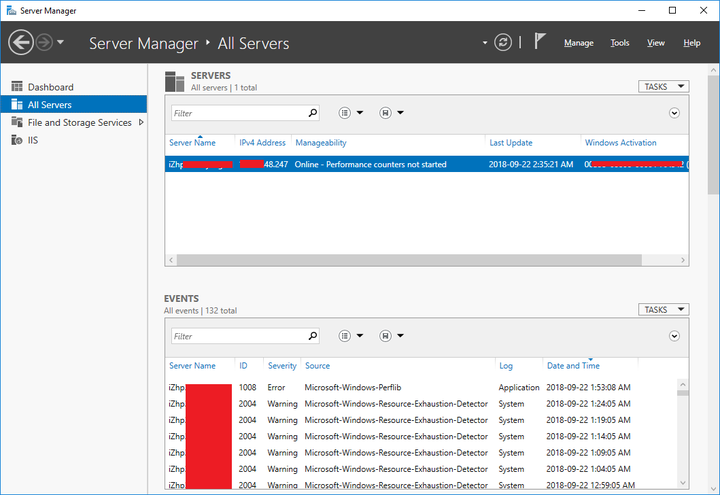Sort servers by Server Name column
Image resolution: width=720 pixels, height=495 pixels.
(x=192, y=143)
